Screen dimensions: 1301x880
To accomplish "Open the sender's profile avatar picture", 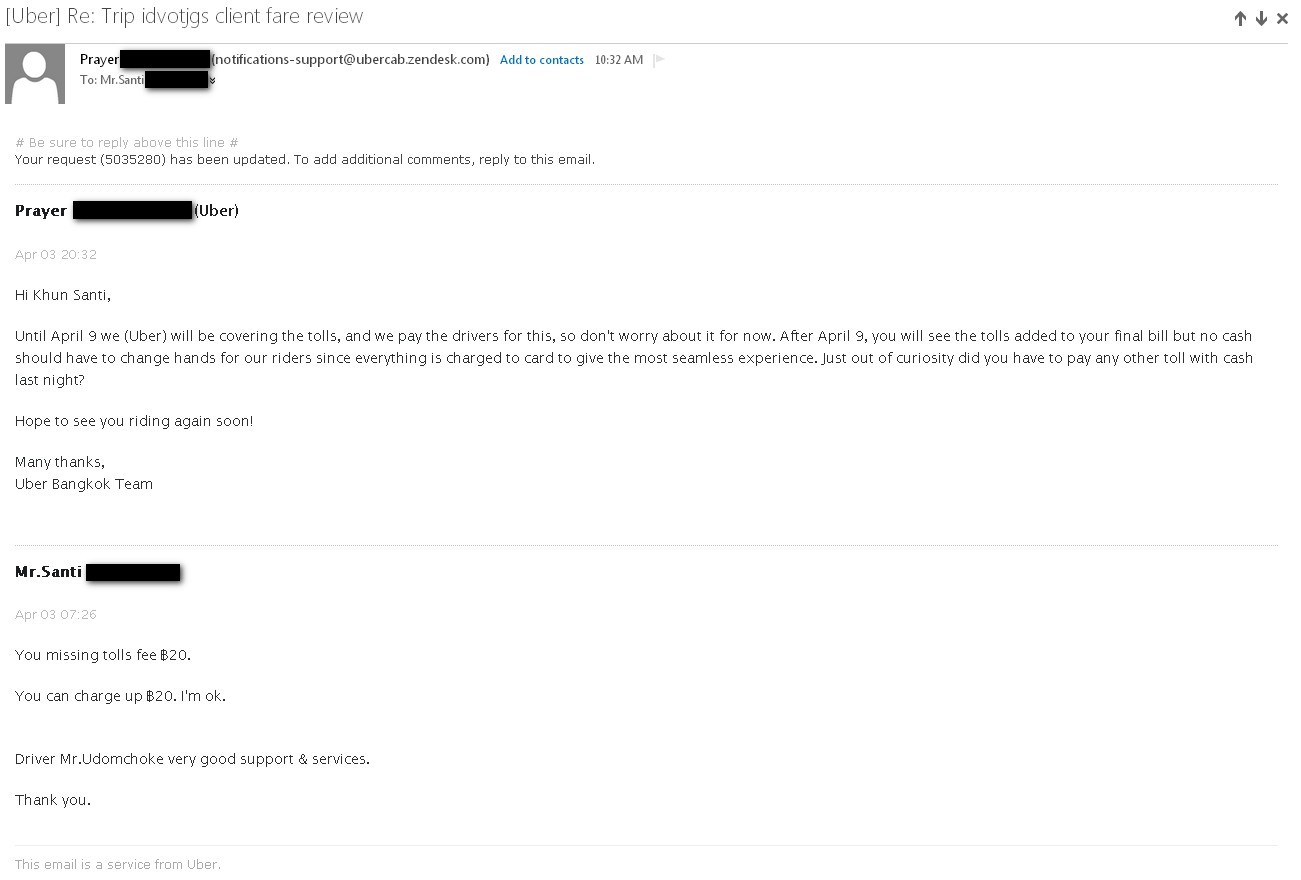I will (35, 74).
